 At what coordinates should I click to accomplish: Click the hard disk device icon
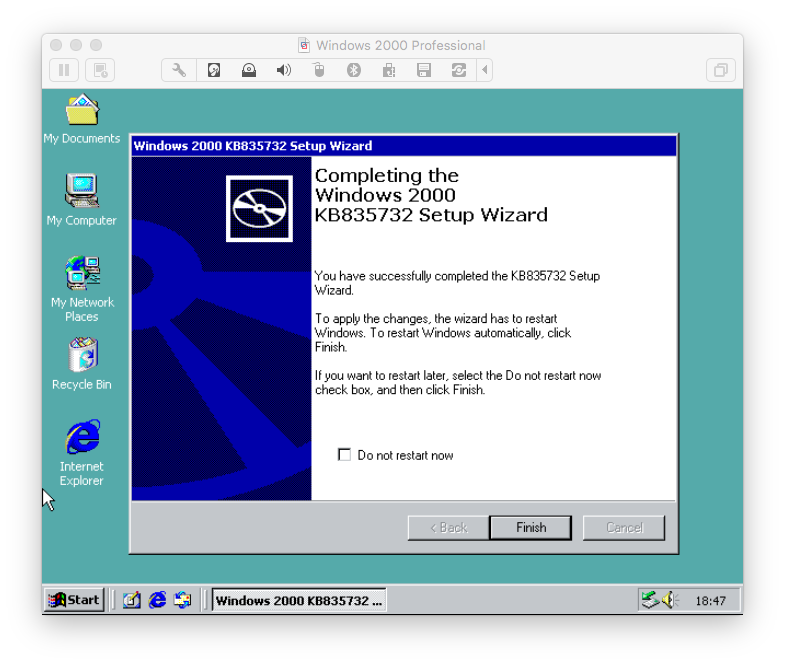tap(214, 70)
